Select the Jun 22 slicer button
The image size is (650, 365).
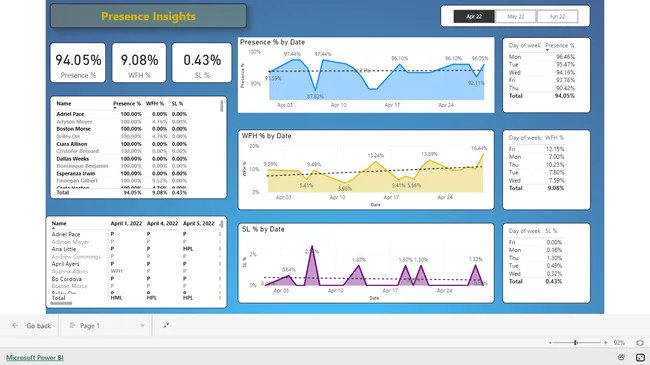(557, 17)
